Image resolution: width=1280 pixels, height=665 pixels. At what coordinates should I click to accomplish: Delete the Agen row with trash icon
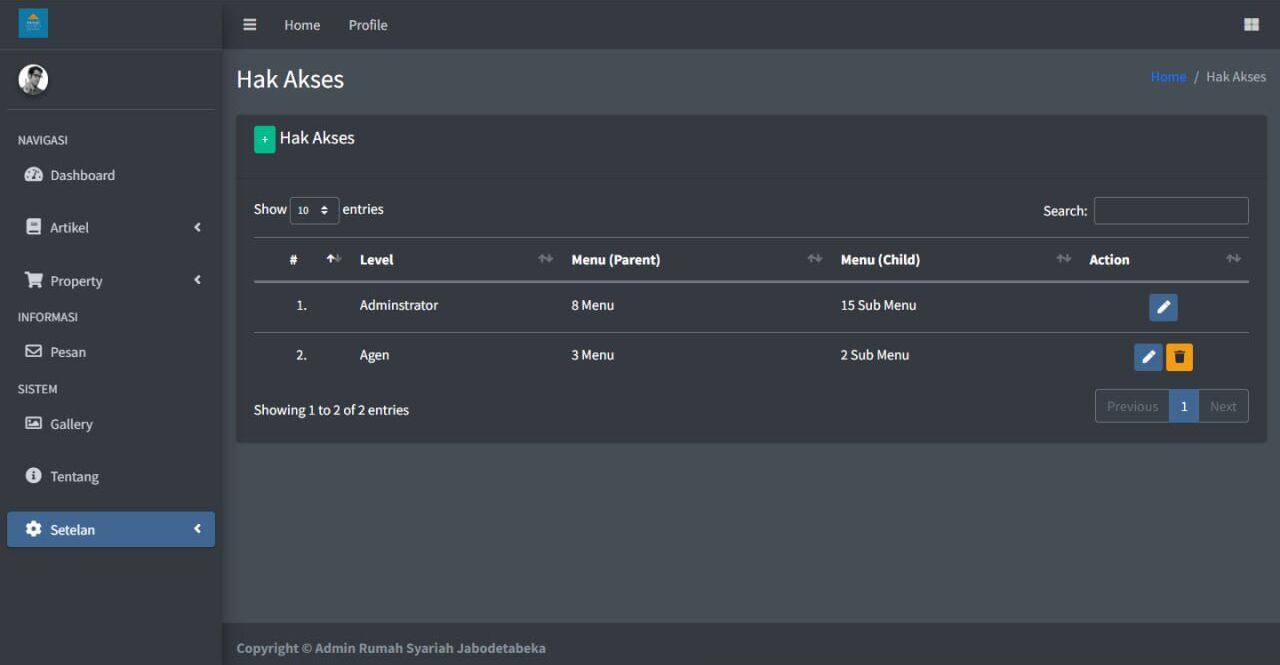(x=1179, y=357)
